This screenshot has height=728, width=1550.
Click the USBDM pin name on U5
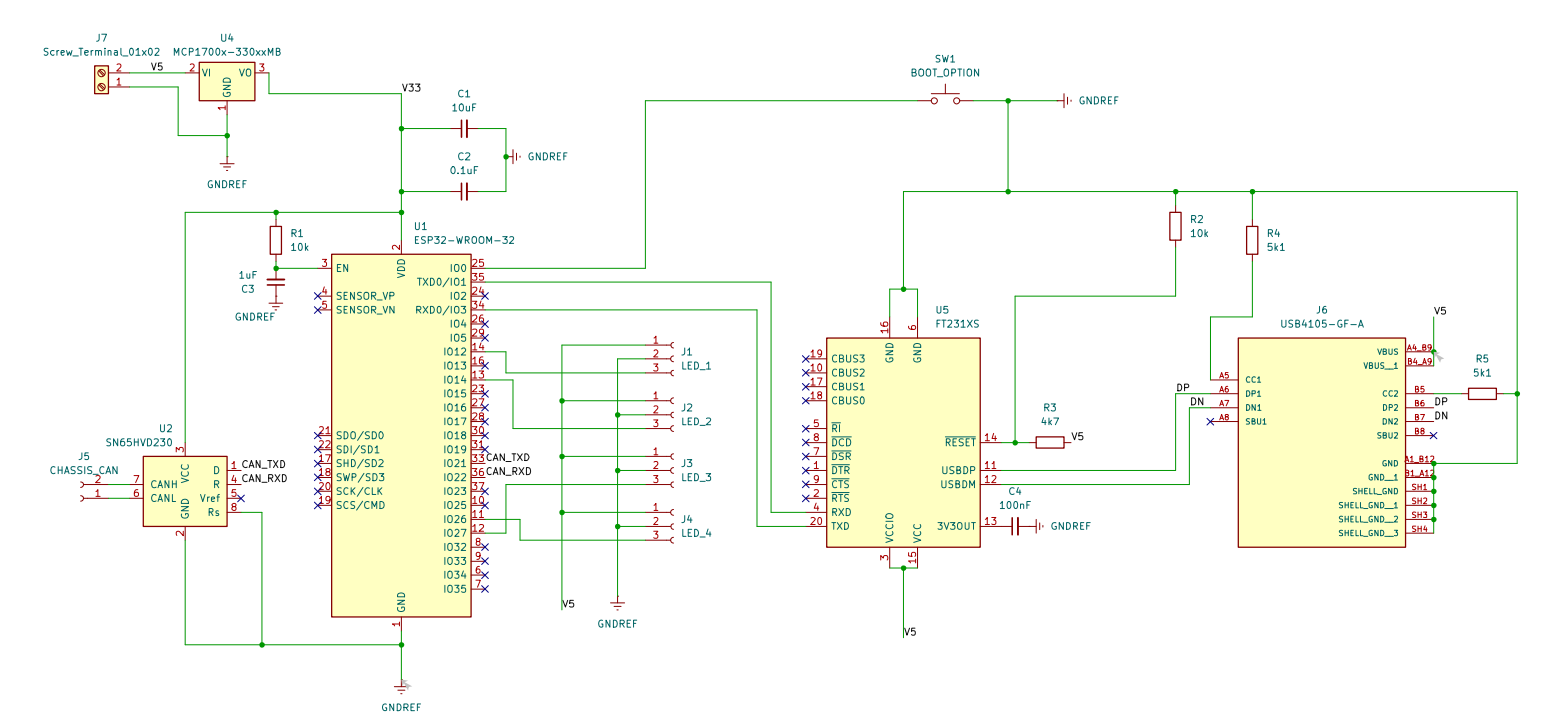pos(958,484)
